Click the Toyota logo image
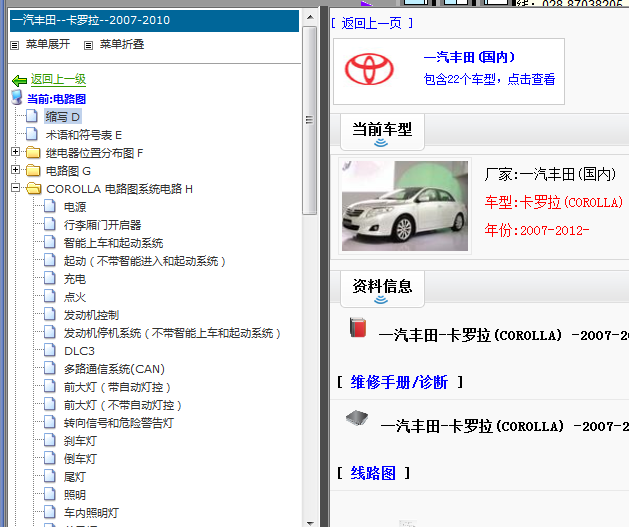Image resolution: width=629 pixels, height=527 pixels. 369,69
